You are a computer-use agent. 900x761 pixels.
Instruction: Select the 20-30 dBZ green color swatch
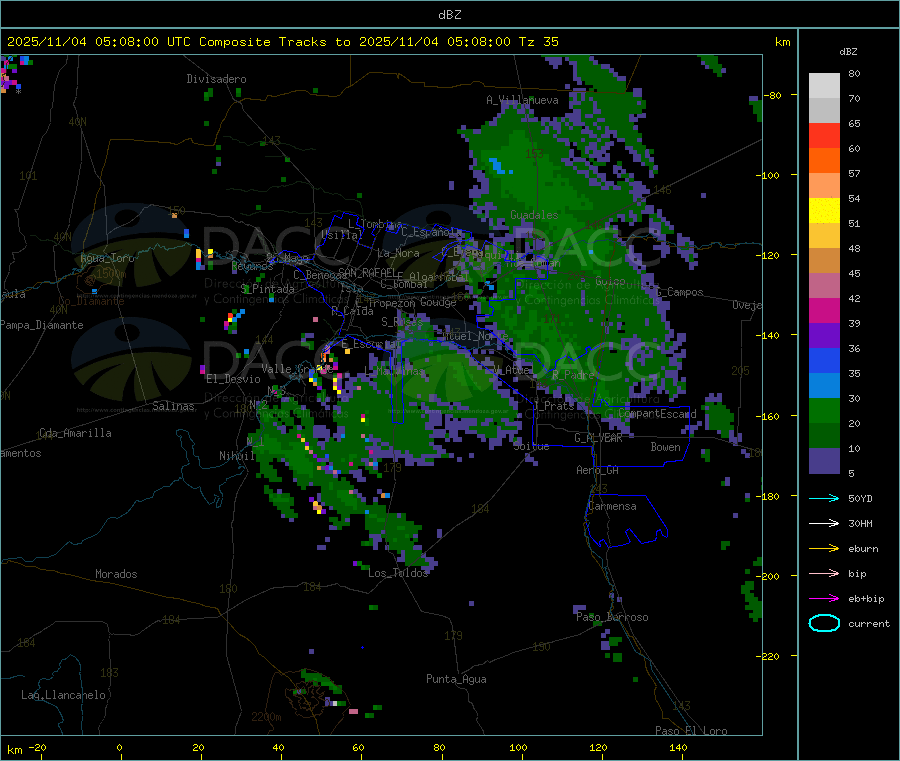point(824,410)
